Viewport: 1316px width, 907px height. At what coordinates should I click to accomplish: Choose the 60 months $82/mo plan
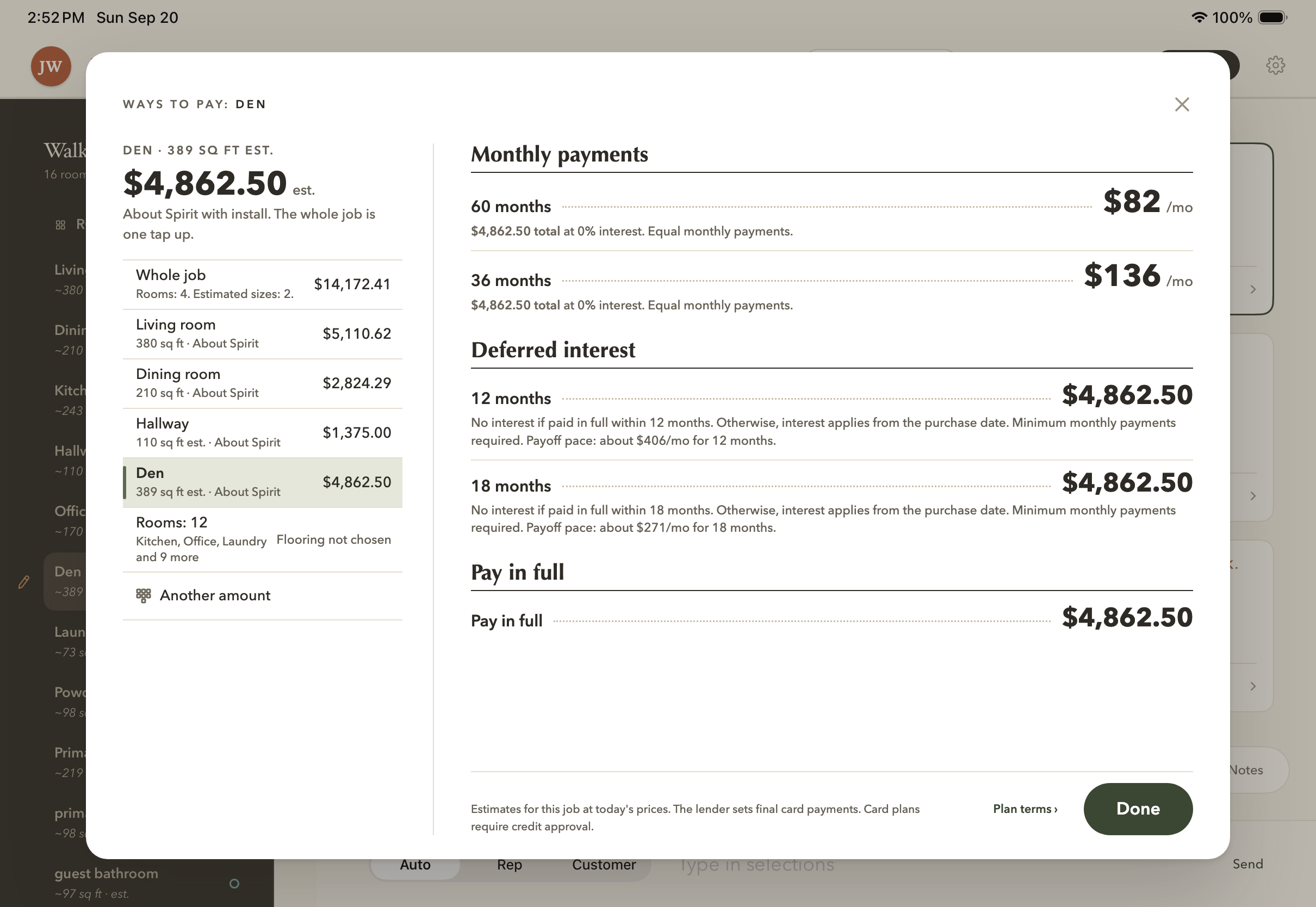(x=832, y=213)
